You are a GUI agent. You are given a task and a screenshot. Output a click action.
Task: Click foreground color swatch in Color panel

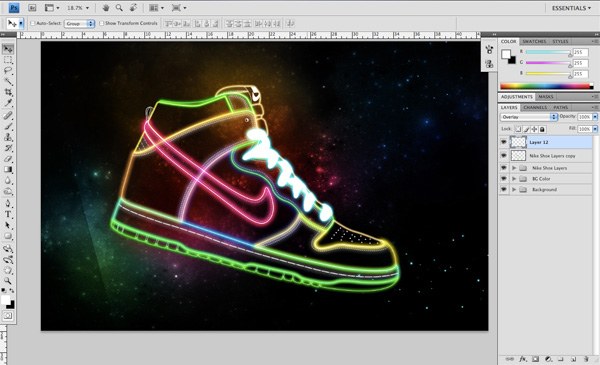pos(506,54)
